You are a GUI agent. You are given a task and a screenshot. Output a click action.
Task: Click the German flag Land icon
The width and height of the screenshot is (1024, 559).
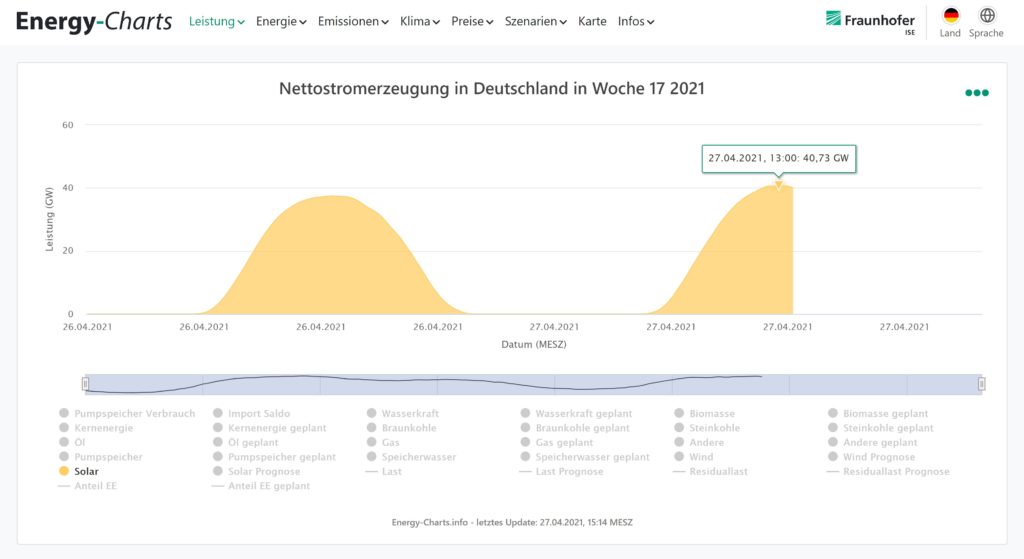950,16
